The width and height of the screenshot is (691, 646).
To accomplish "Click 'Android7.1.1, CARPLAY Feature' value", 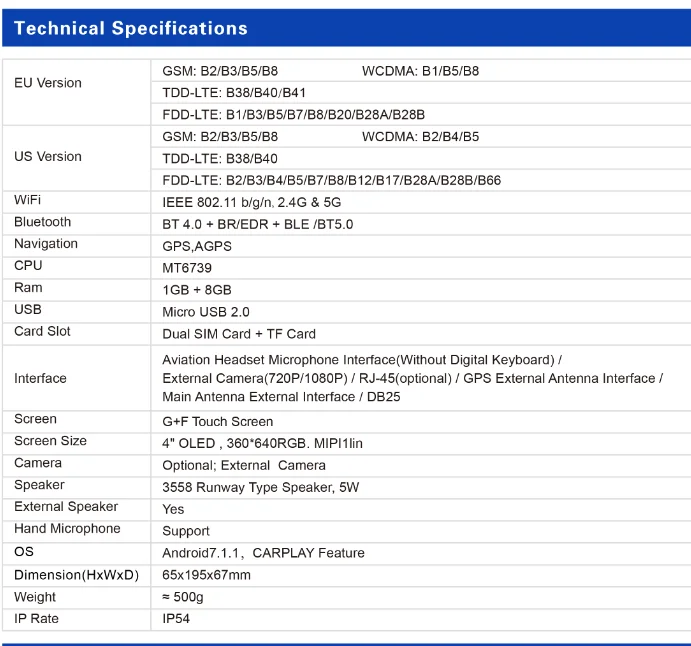I will pos(263,553).
